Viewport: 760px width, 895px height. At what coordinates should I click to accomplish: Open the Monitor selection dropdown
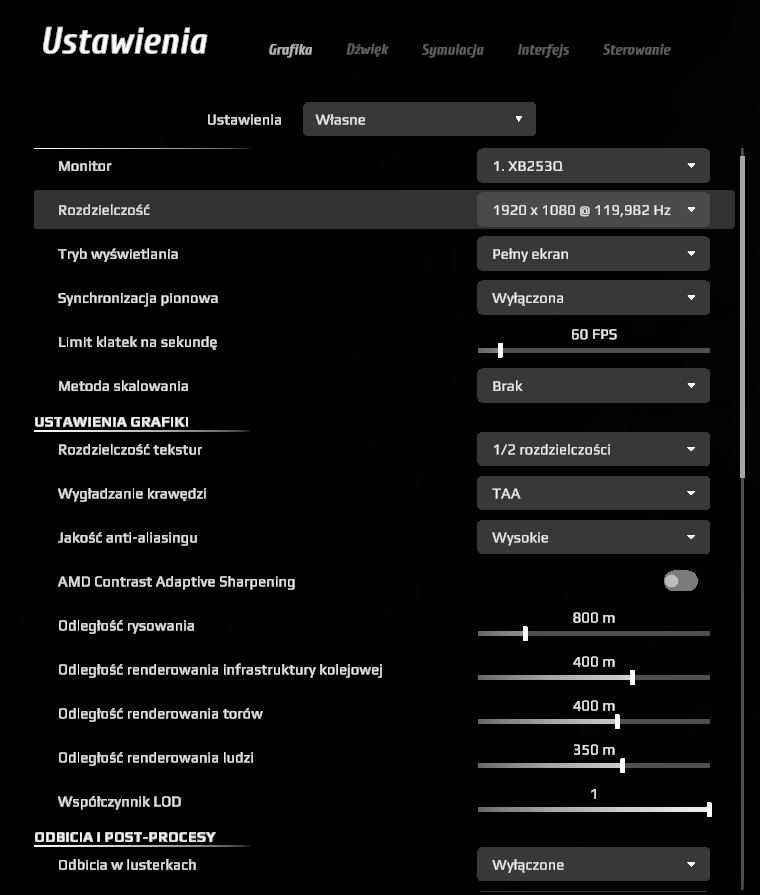[593, 166]
